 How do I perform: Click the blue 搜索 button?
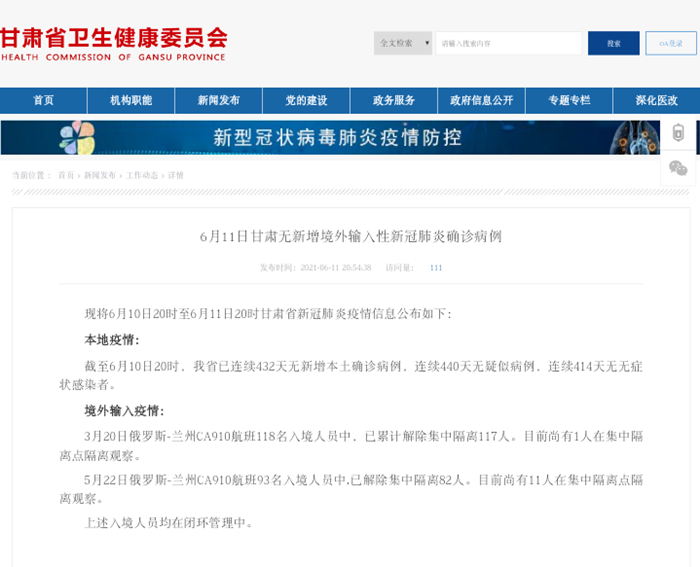pos(613,43)
